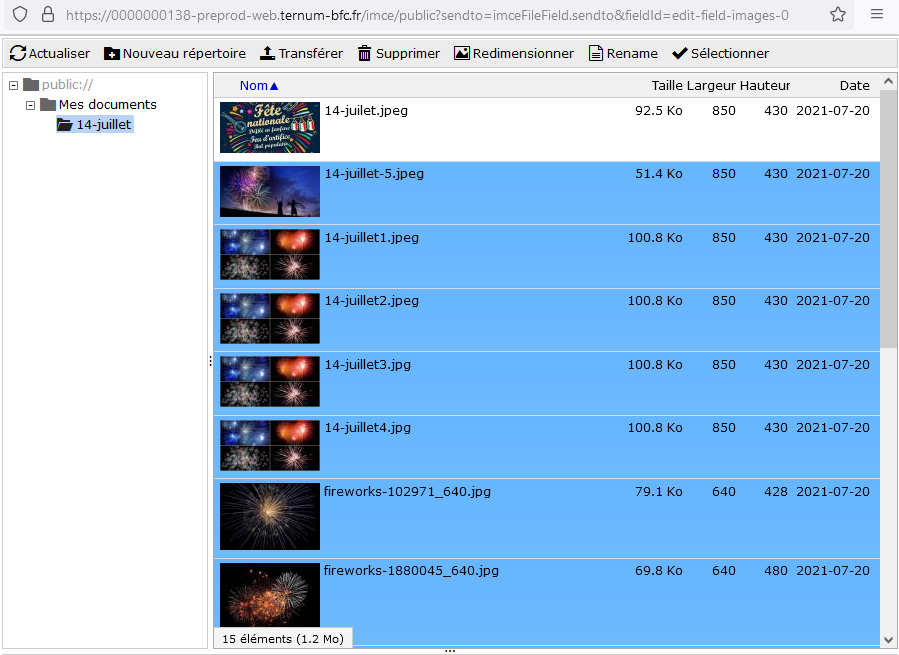Confirm with the Sélectionner checkmark

click(680, 53)
